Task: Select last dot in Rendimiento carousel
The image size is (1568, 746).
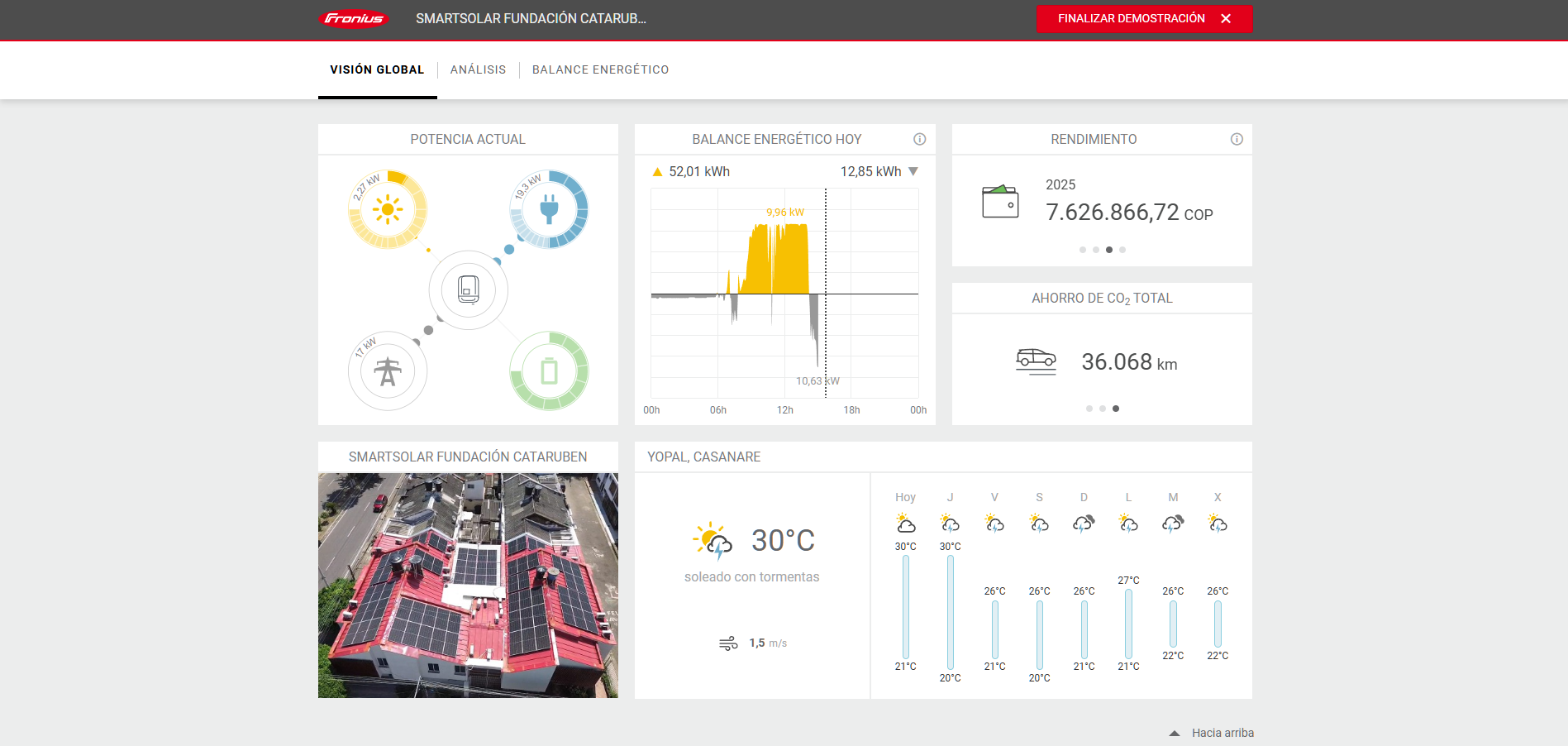Action: tap(1122, 250)
